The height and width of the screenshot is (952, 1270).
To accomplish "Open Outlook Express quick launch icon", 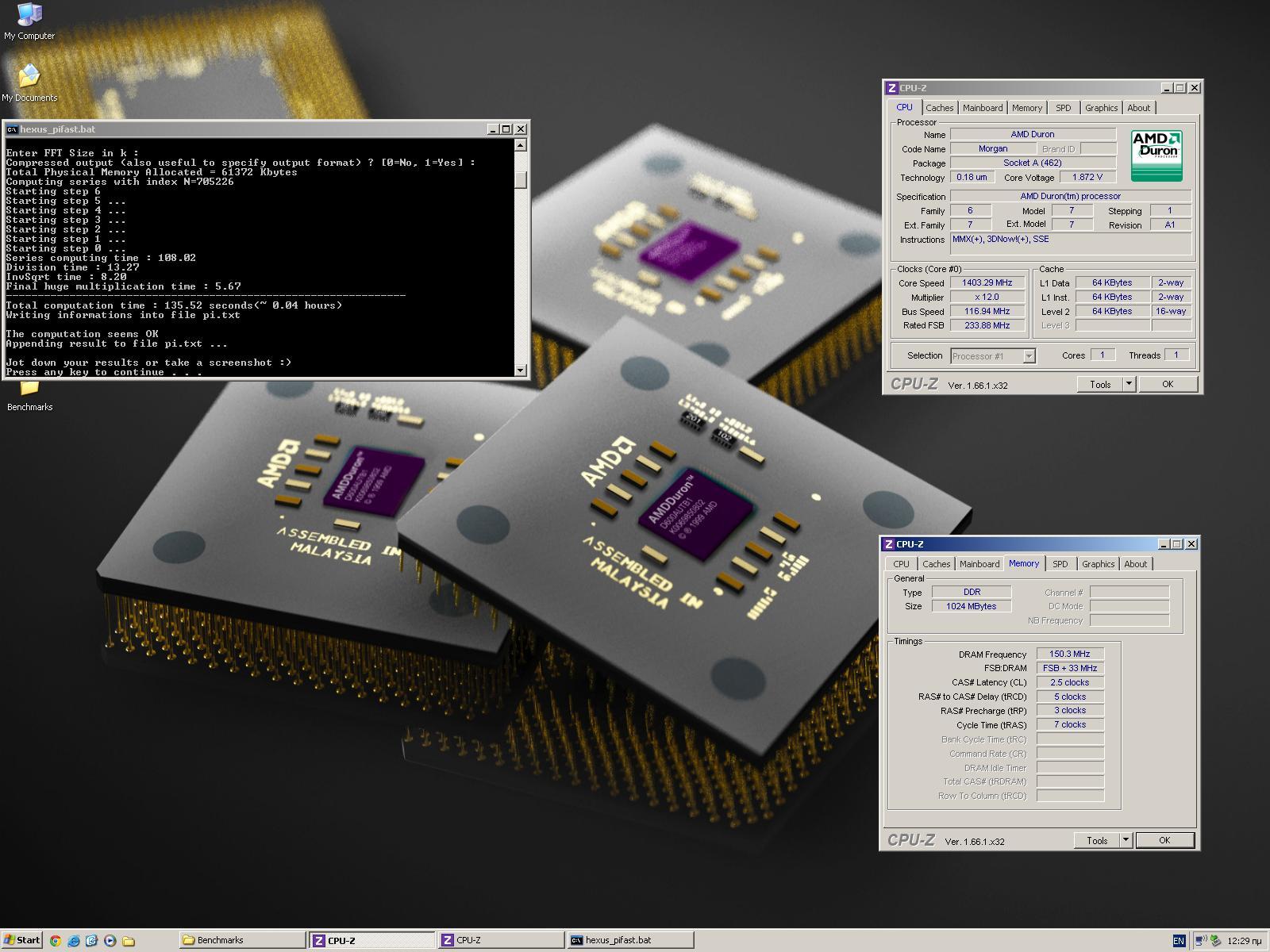I will pos(92,940).
